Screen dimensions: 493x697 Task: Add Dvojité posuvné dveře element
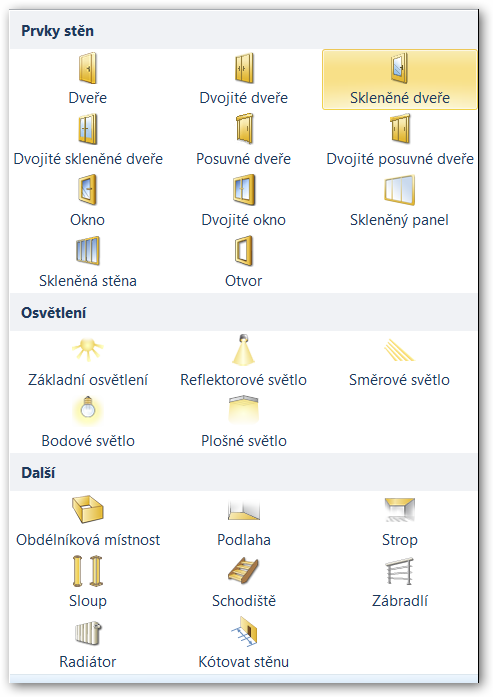click(399, 140)
